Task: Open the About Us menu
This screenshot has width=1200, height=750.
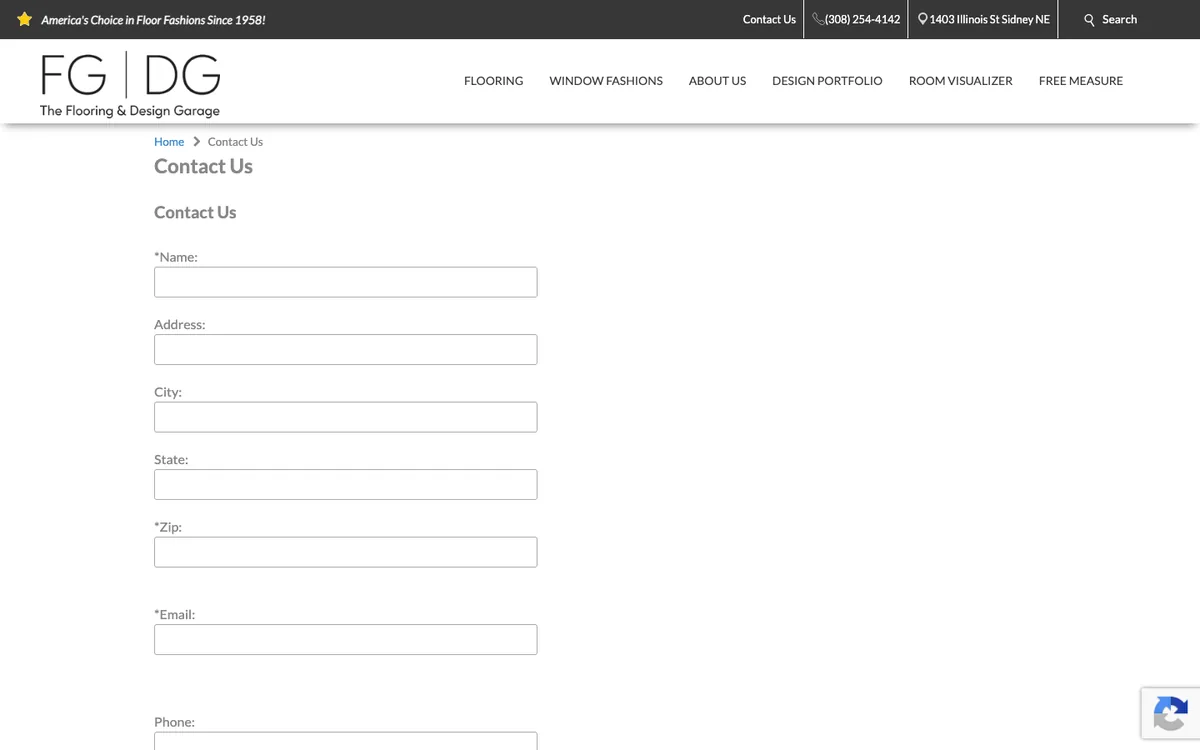Action: point(717,81)
